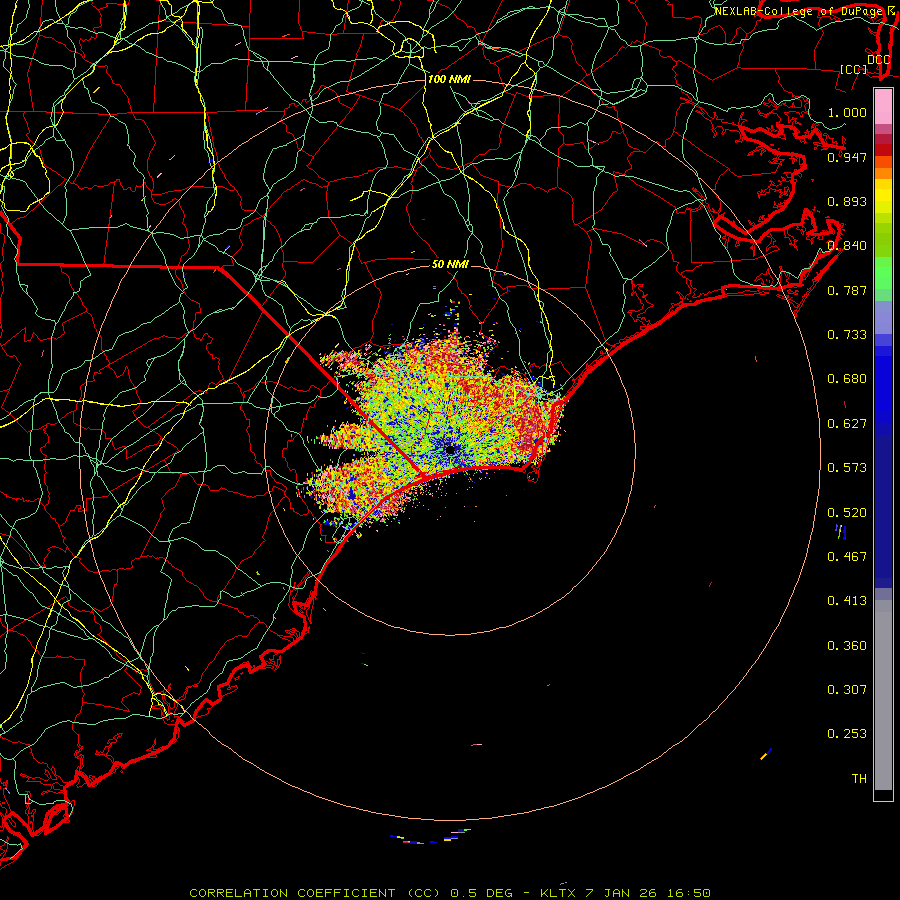The image size is (900, 900).
Task: Click the 0.733 legend value
Action: (847, 335)
